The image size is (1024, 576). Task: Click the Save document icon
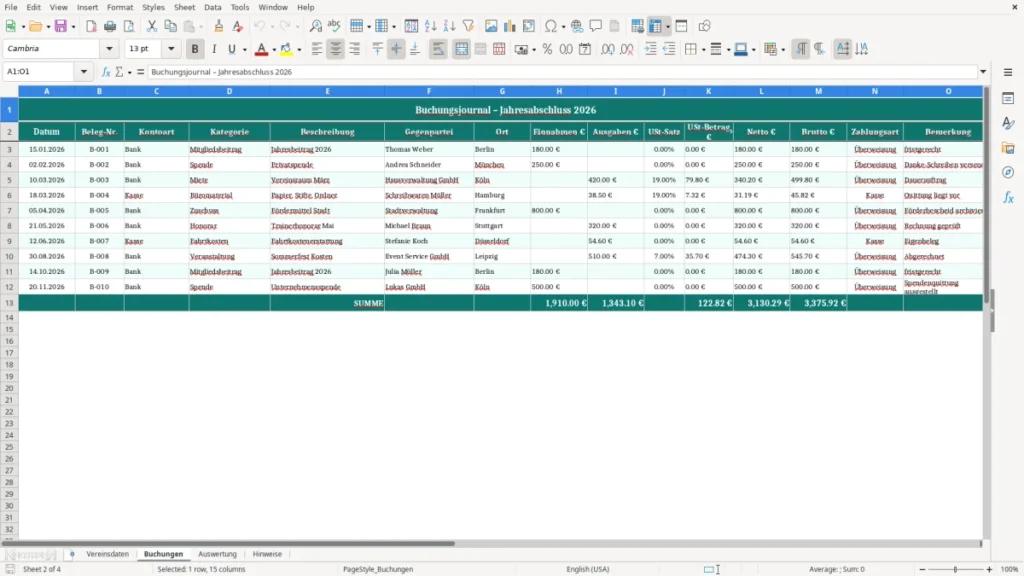click(x=61, y=26)
